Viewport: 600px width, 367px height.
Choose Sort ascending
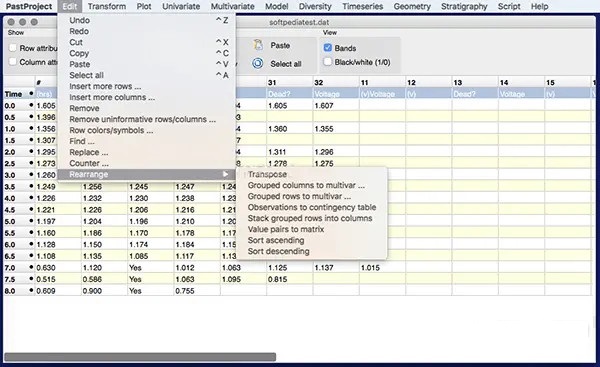pyautogui.click(x=312, y=240)
